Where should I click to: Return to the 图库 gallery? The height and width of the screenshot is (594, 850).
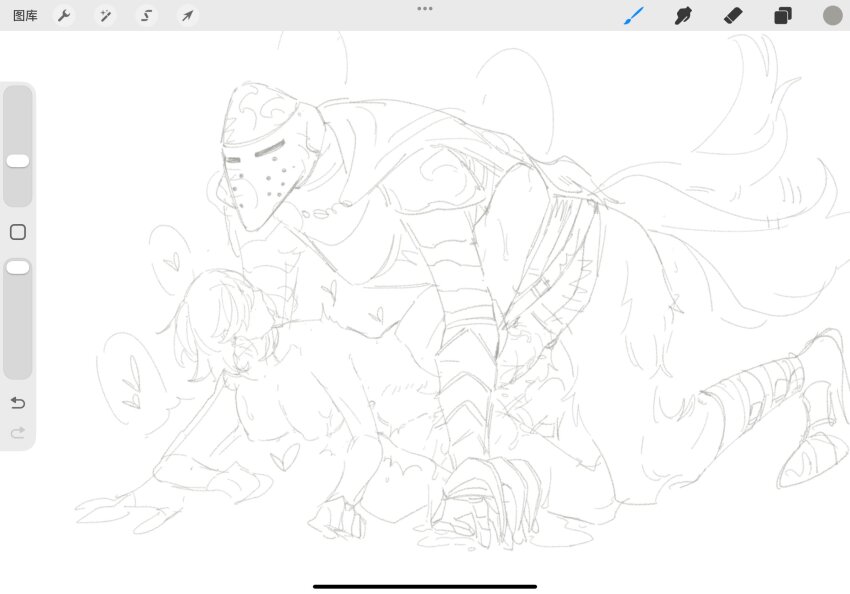(25, 16)
